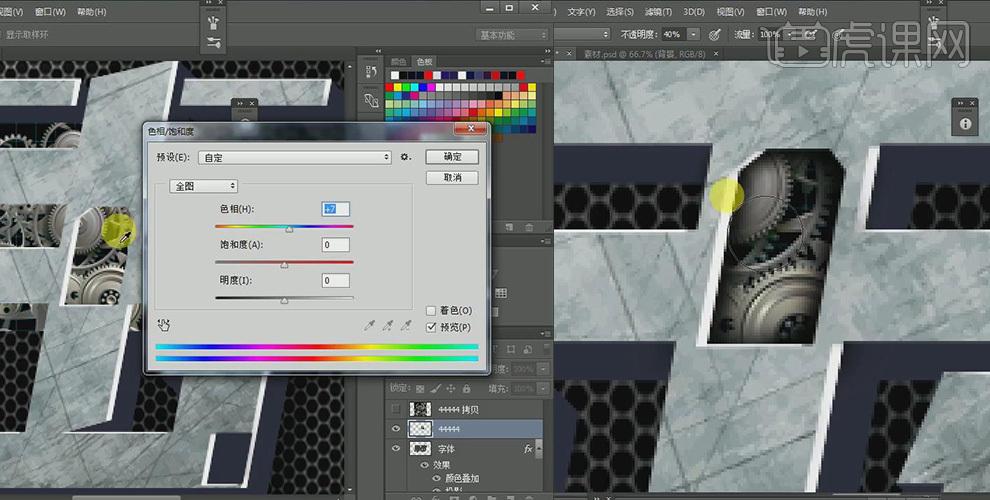Click the 饱和度 saturation slider handle

click(284, 265)
